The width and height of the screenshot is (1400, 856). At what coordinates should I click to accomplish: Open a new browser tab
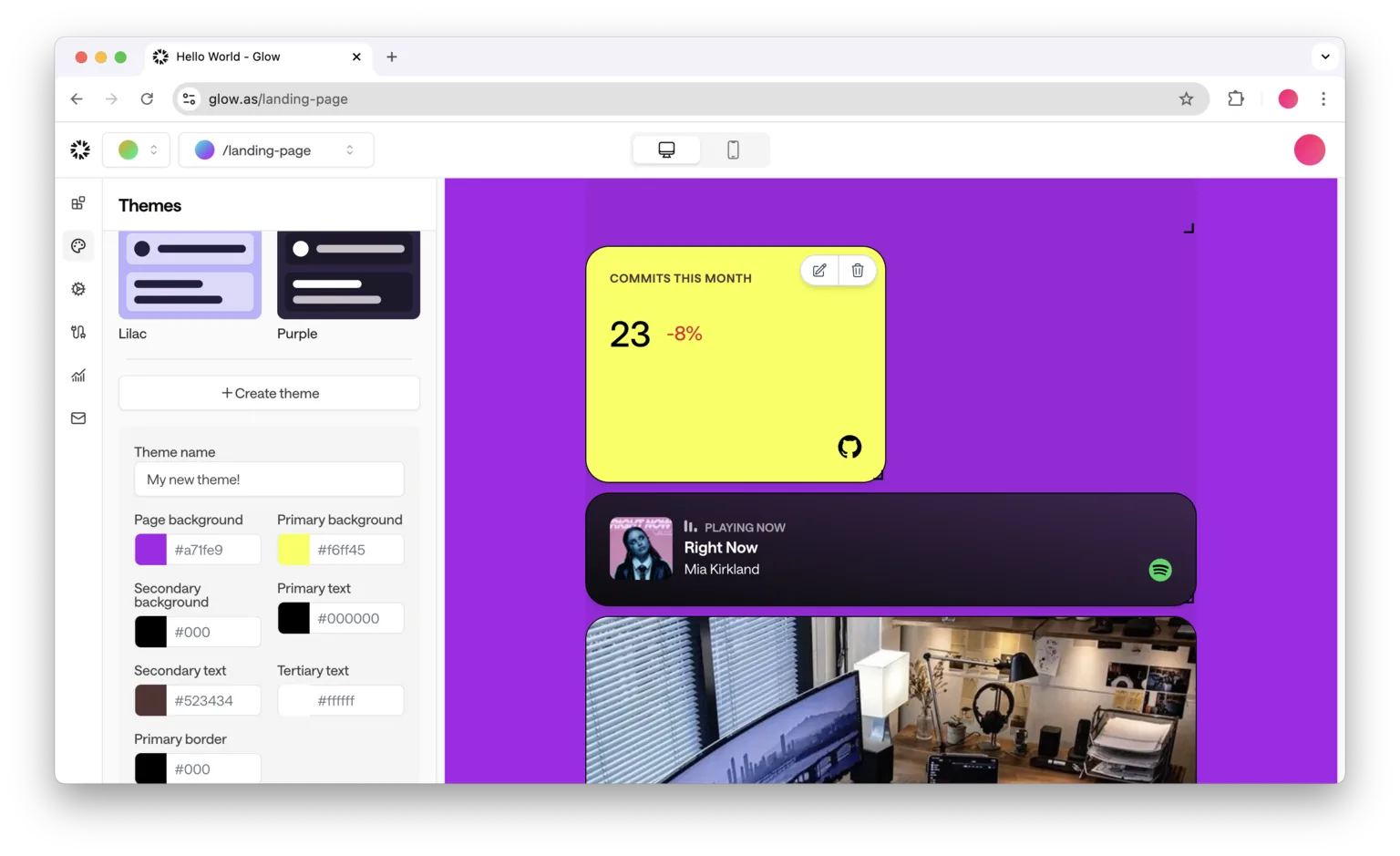392,57
